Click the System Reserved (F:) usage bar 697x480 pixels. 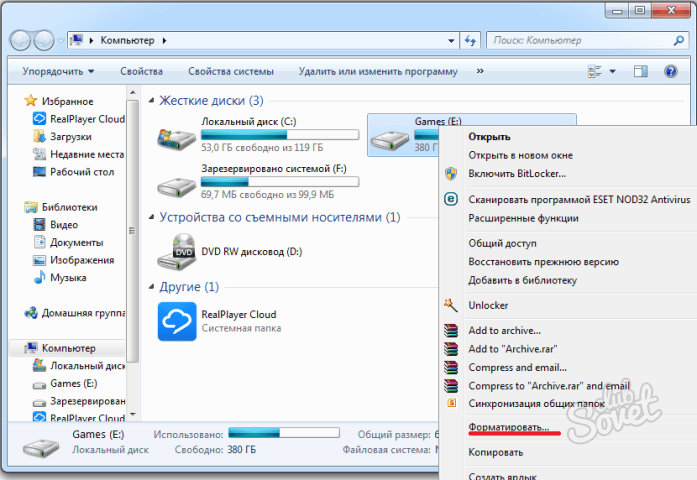pos(280,182)
